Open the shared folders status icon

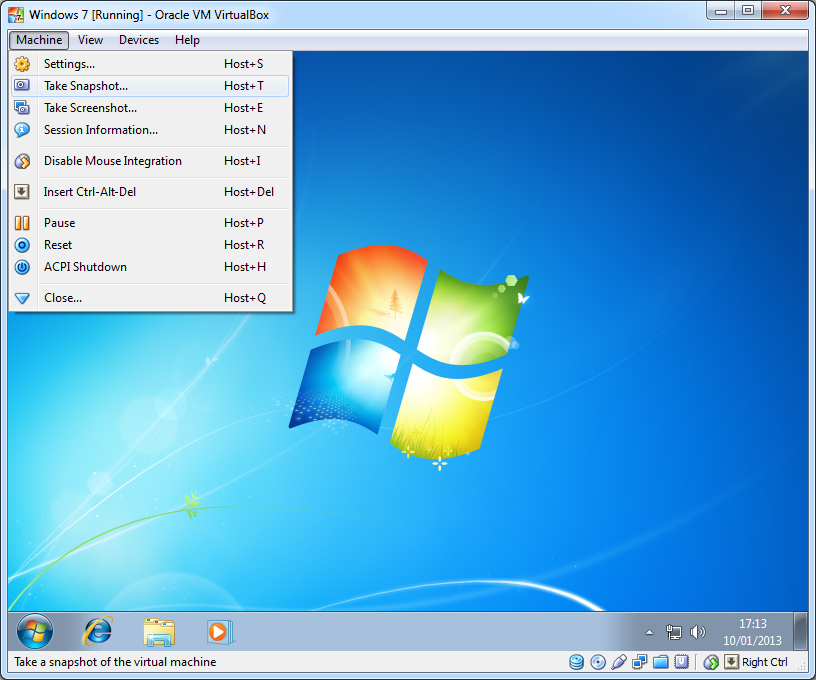660,662
